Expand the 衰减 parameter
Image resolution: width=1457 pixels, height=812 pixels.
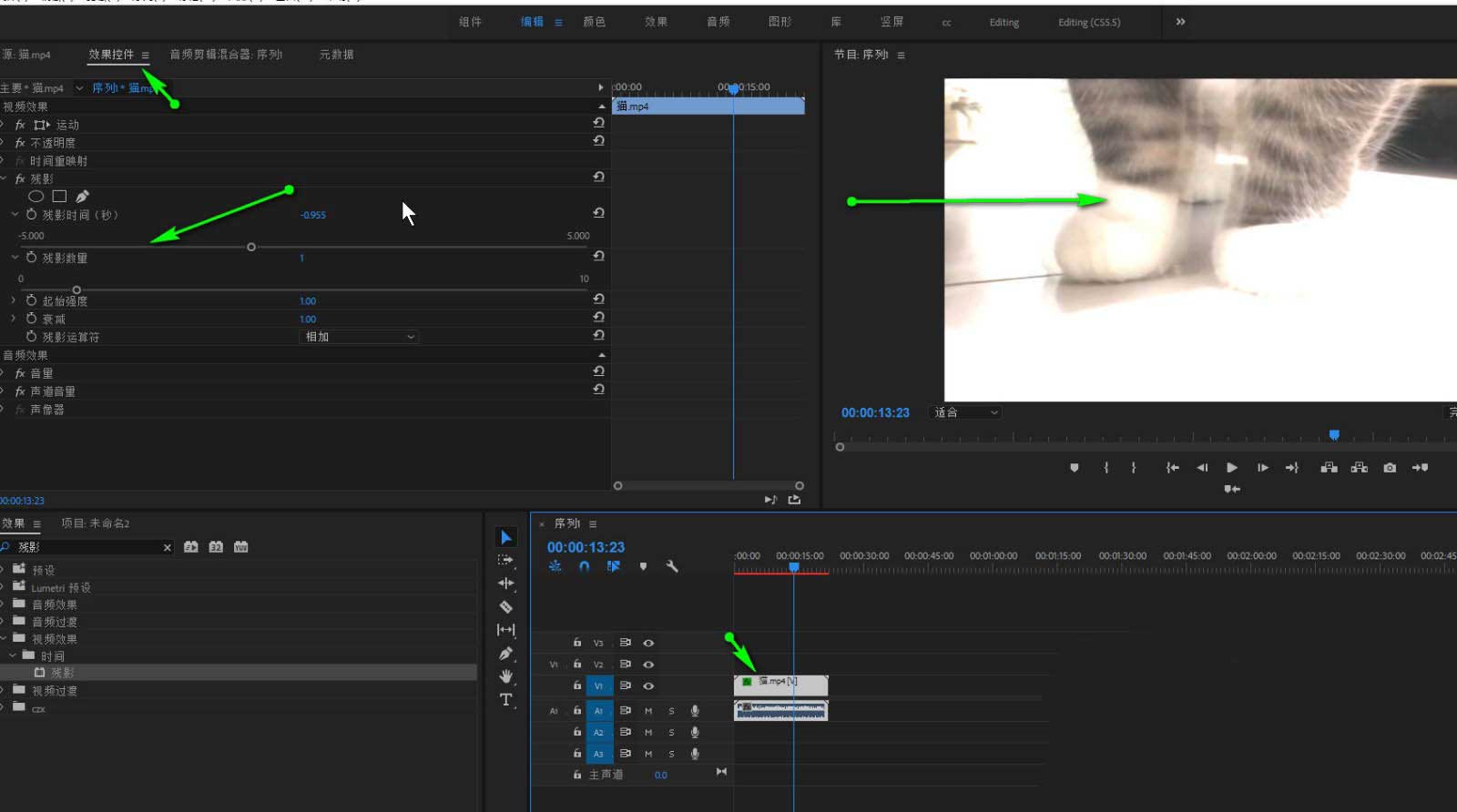14,319
